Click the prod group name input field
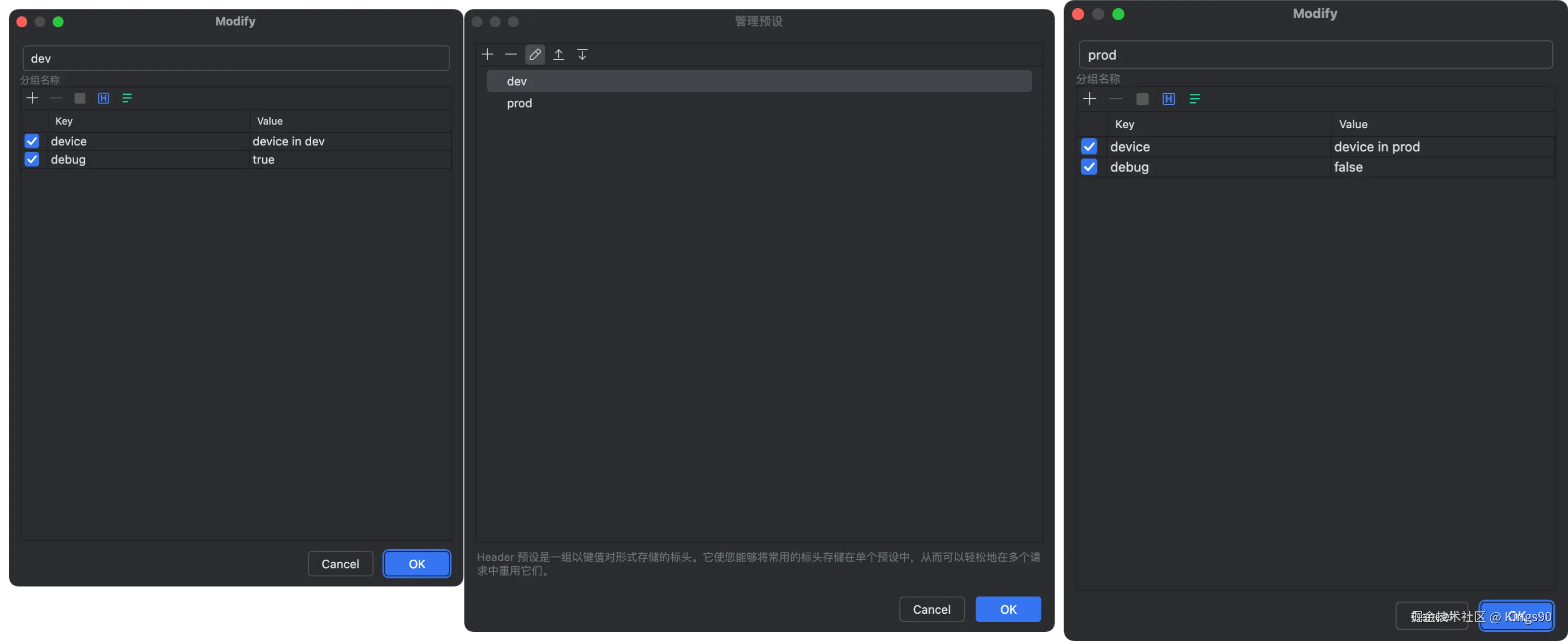 pyautogui.click(x=1315, y=55)
